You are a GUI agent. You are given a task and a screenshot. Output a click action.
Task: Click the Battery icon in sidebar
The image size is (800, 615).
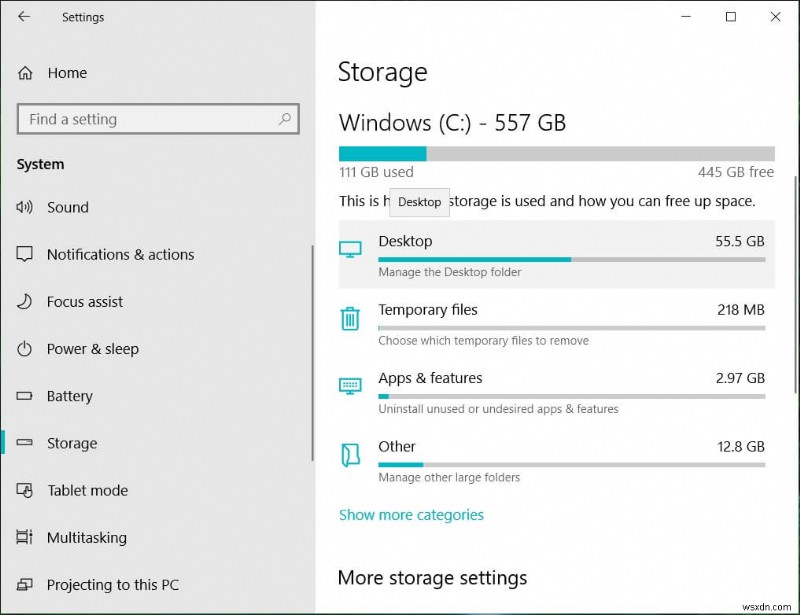point(24,396)
